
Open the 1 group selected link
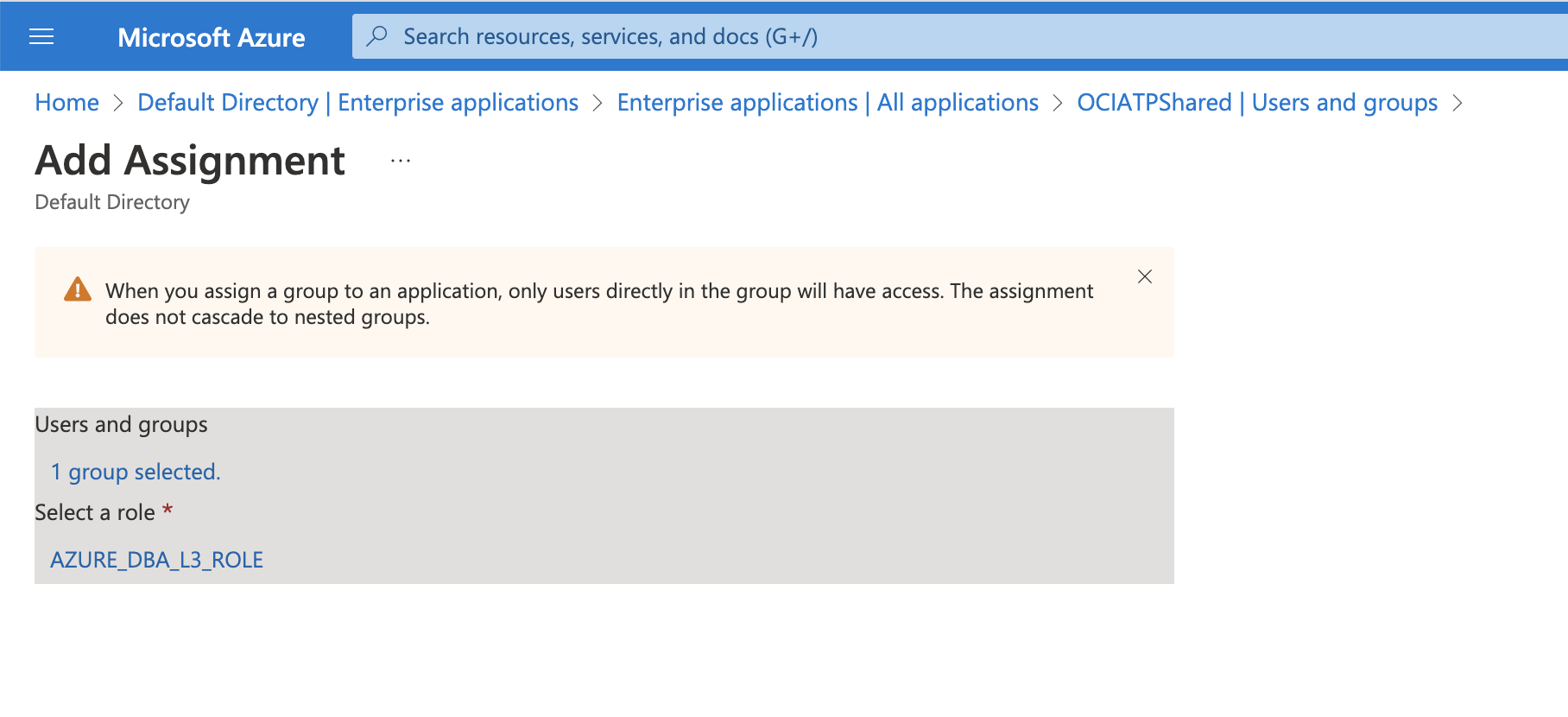(x=136, y=472)
